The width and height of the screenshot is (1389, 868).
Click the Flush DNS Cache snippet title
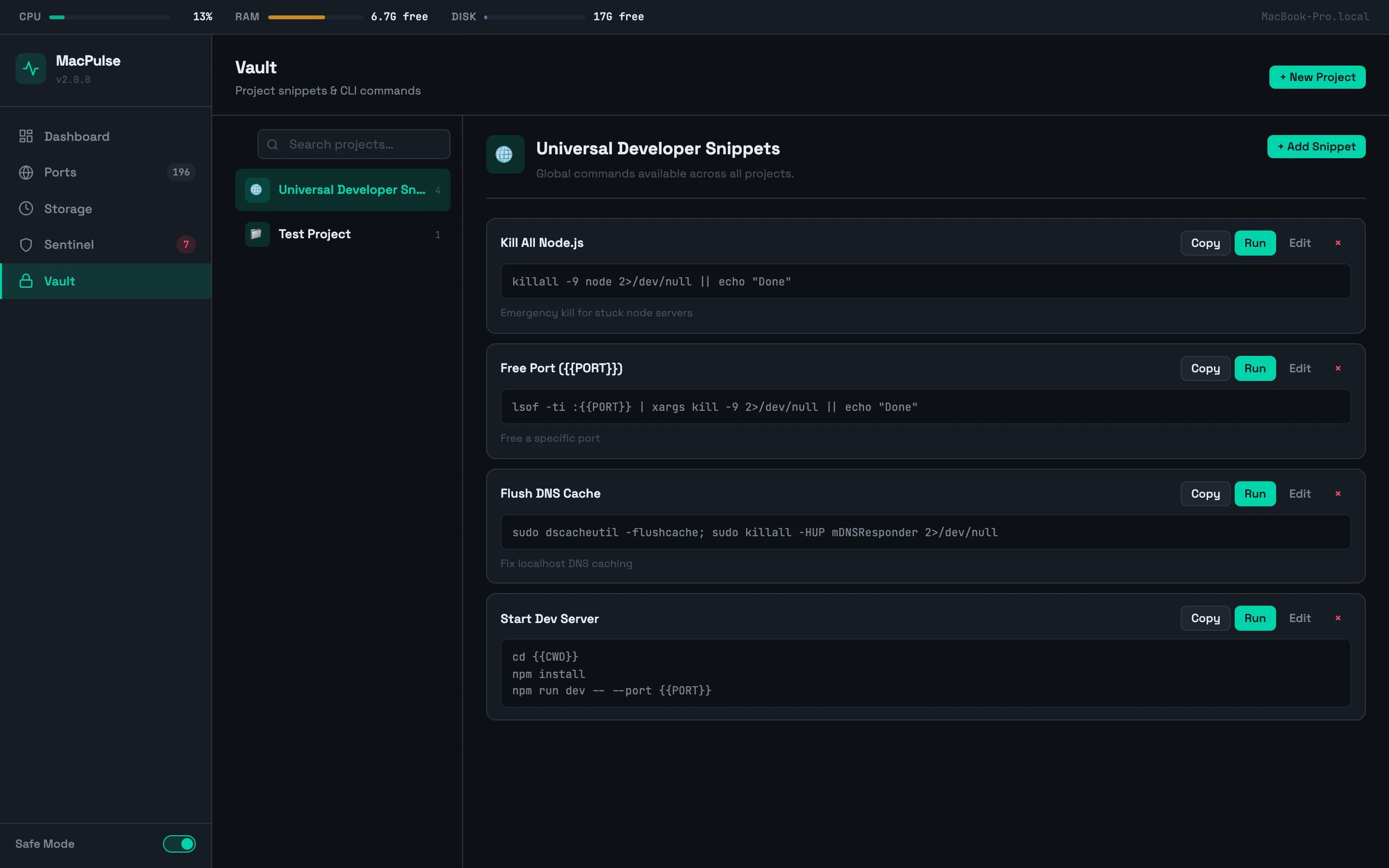point(550,494)
